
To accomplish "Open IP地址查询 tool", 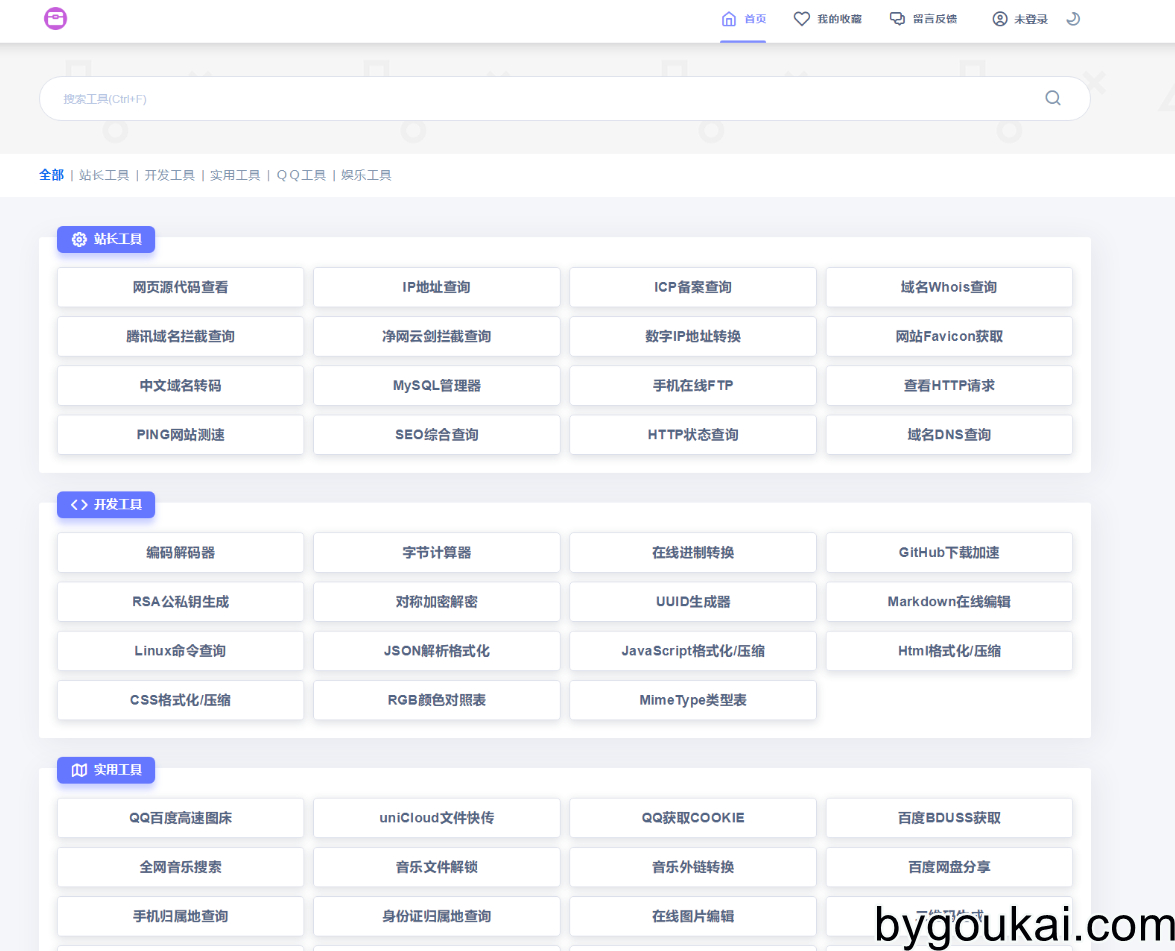I will tap(437, 287).
